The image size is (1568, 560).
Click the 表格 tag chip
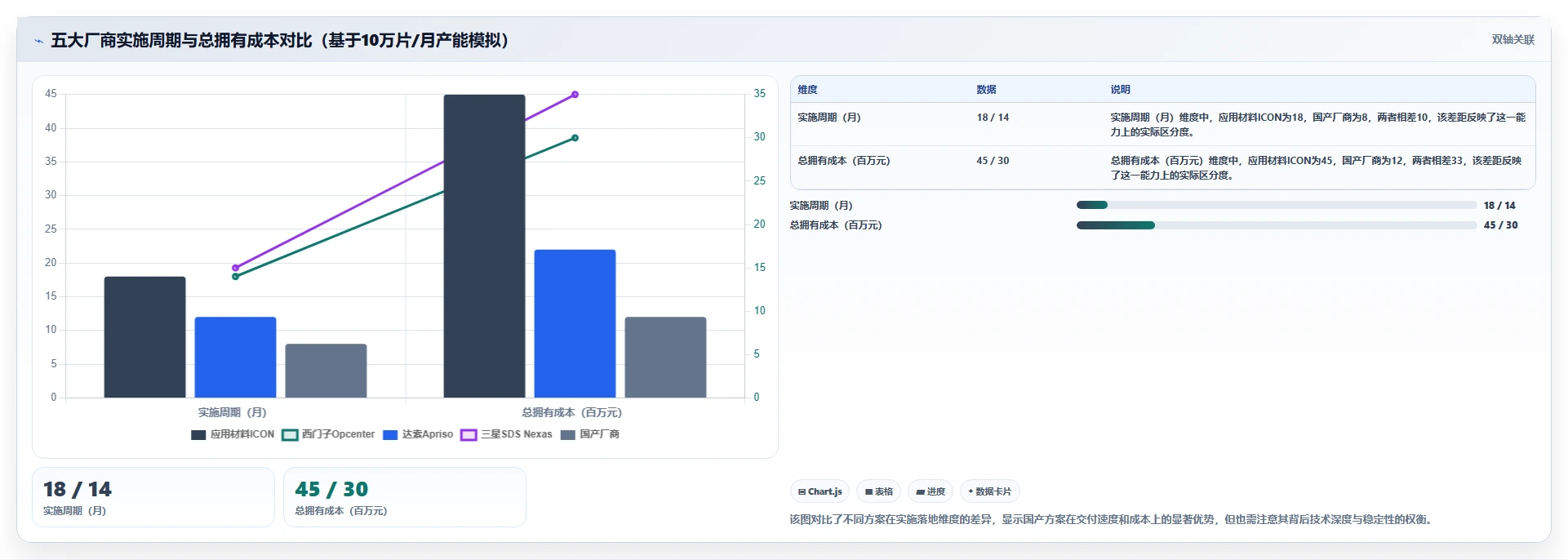click(878, 491)
